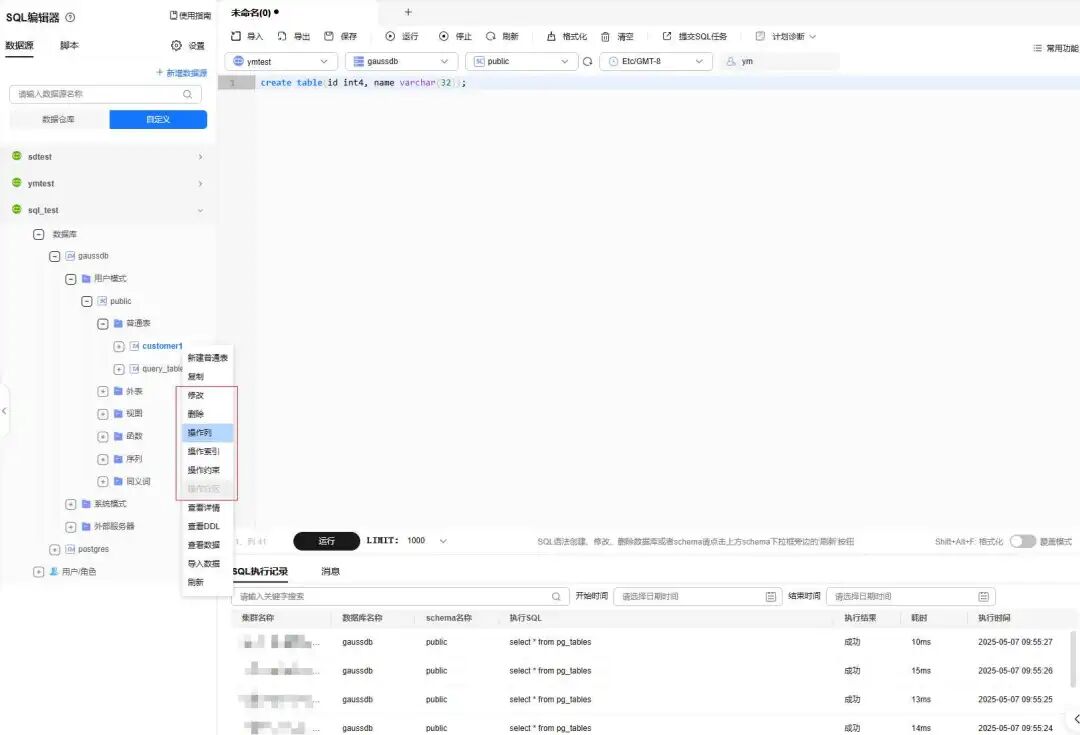Open the LIMIT 1000 dropdown

coord(443,541)
